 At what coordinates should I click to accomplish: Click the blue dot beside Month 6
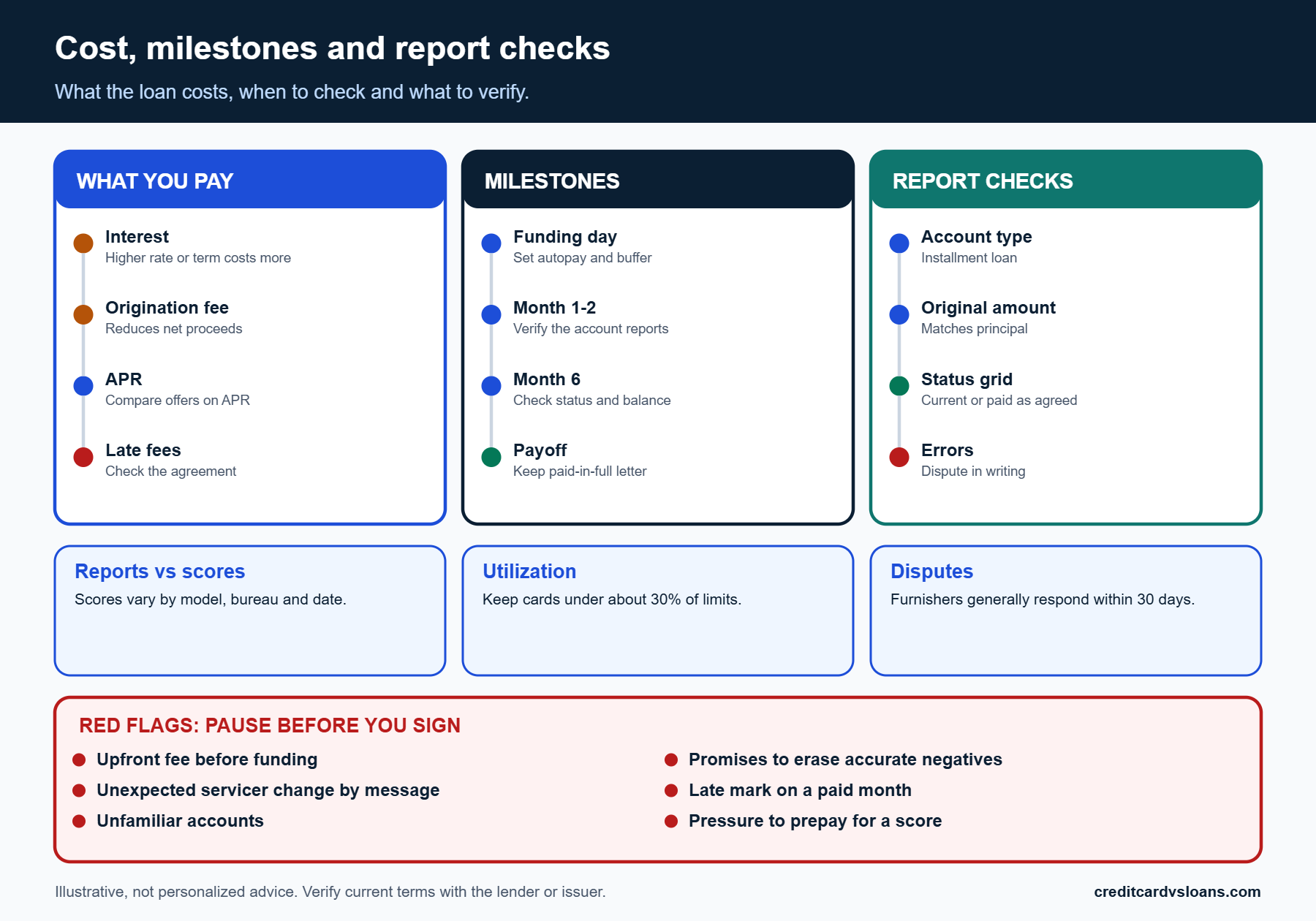[x=491, y=386]
